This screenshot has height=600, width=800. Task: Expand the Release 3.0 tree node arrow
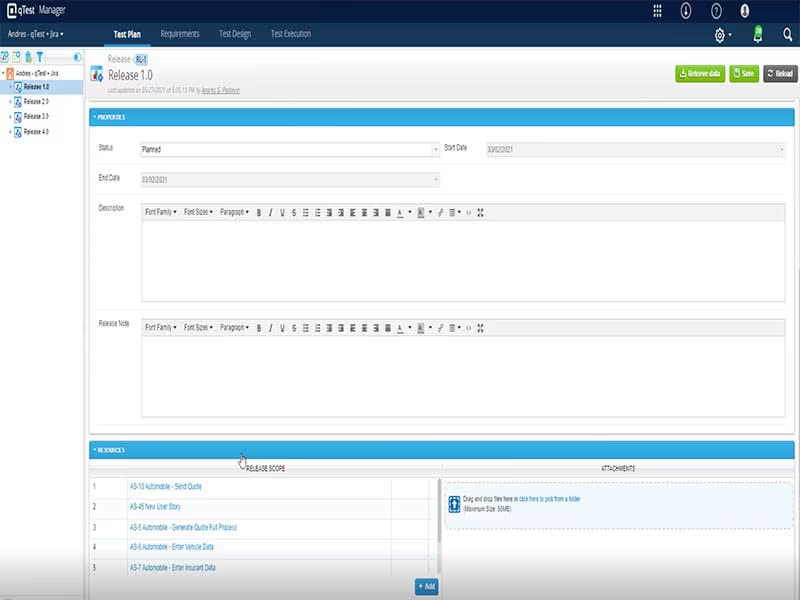coord(10,117)
